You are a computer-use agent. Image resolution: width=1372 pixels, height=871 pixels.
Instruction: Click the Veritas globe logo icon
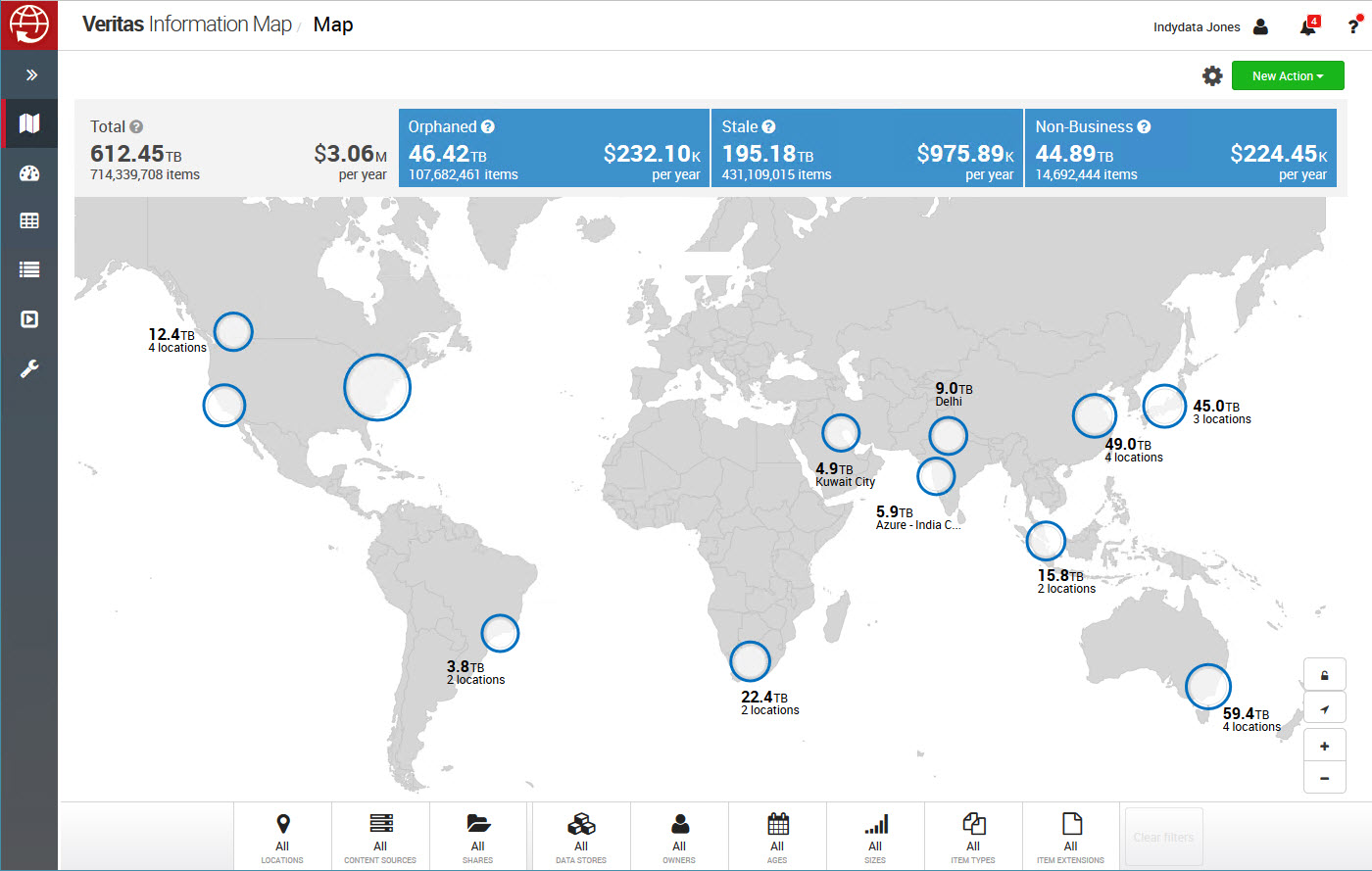tap(29, 25)
